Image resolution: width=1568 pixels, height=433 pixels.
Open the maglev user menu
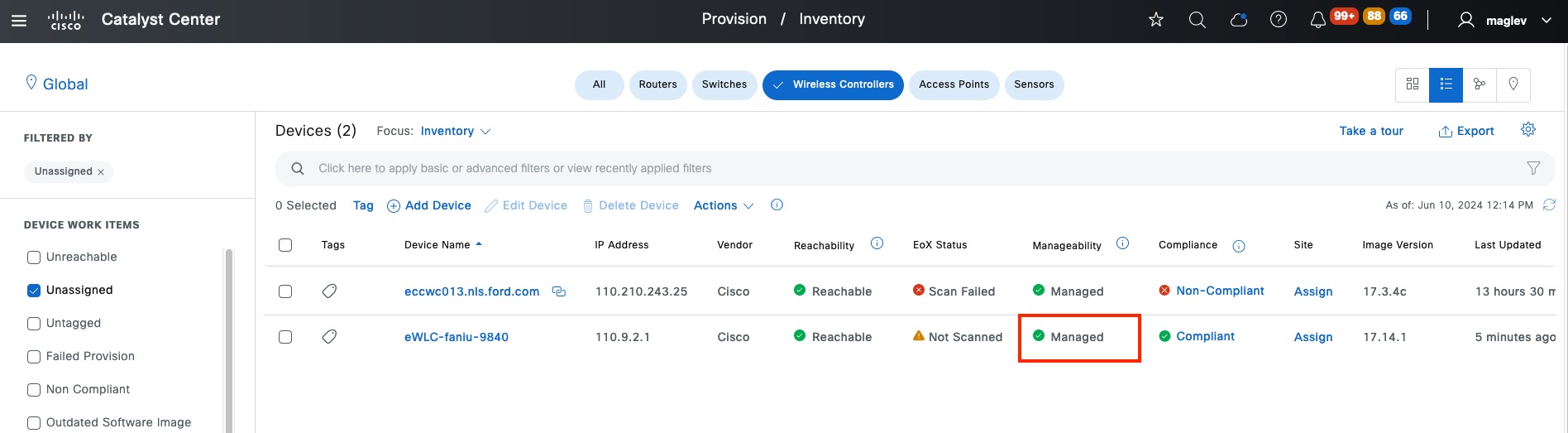pyautogui.click(x=1505, y=21)
